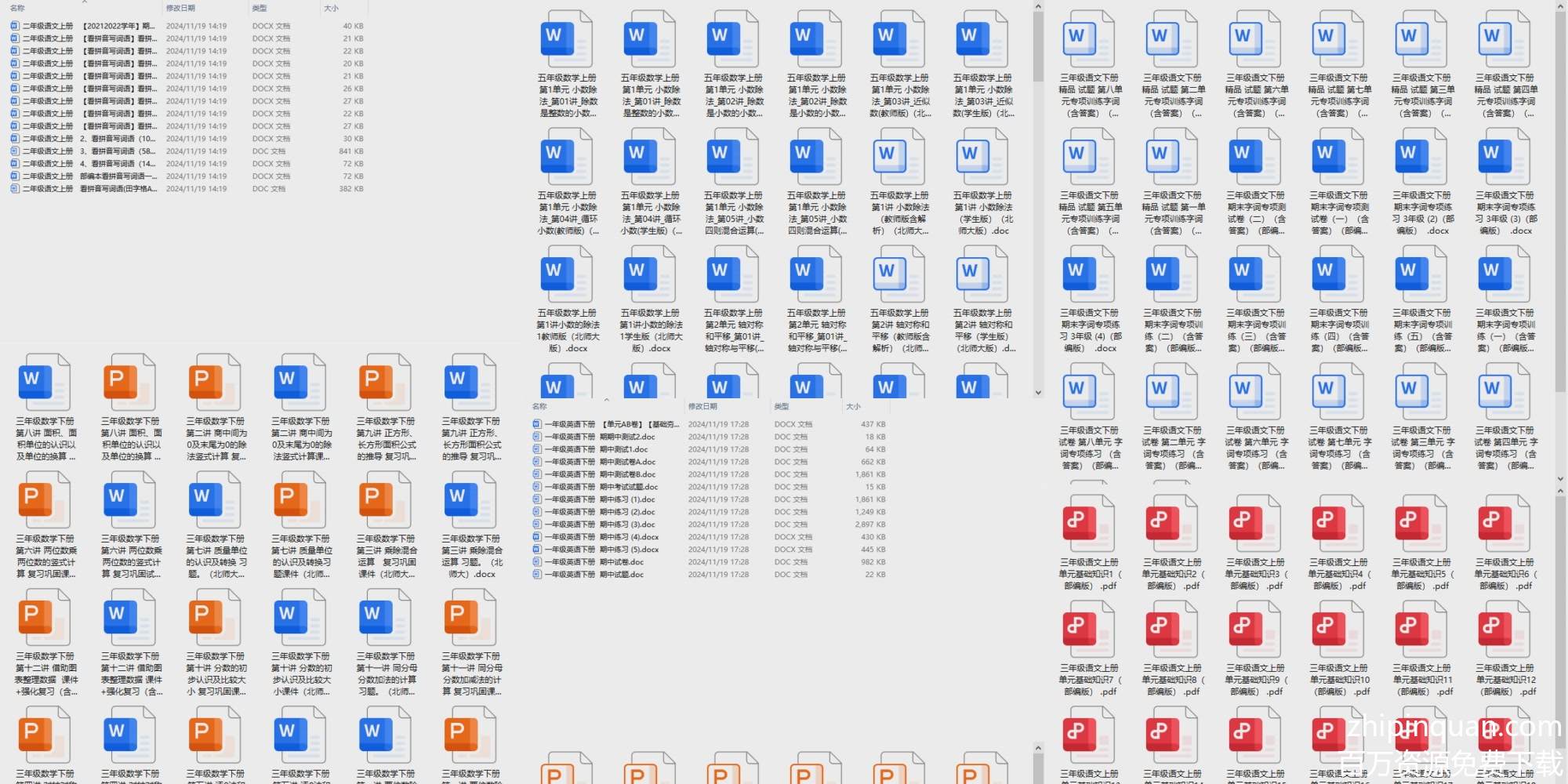Viewport: 1568px width, 784px height.
Task: Sort 二年级语文上册 list by 大小 column
Action: coord(332,9)
